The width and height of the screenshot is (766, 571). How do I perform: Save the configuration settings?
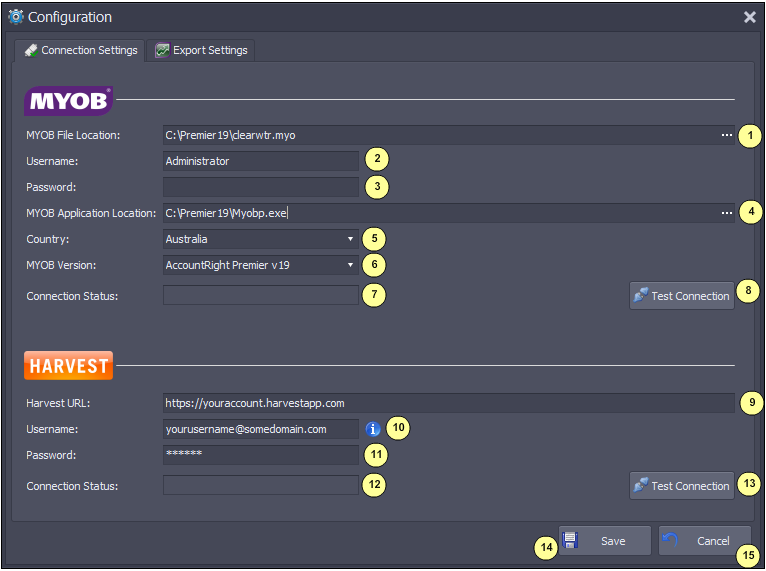[x=605, y=541]
